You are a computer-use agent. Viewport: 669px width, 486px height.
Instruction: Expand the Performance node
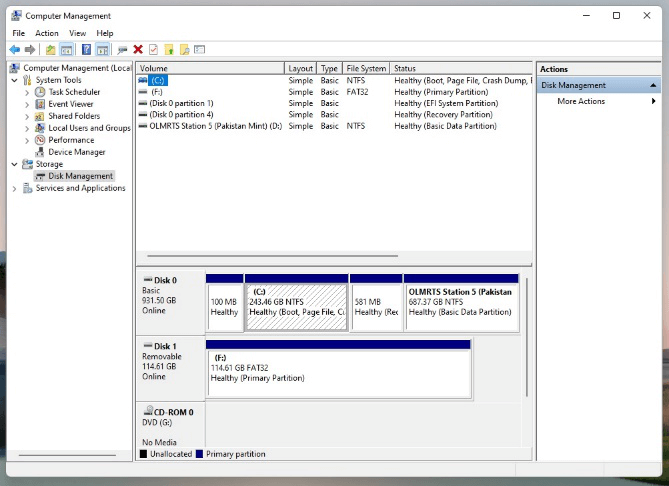27,140
